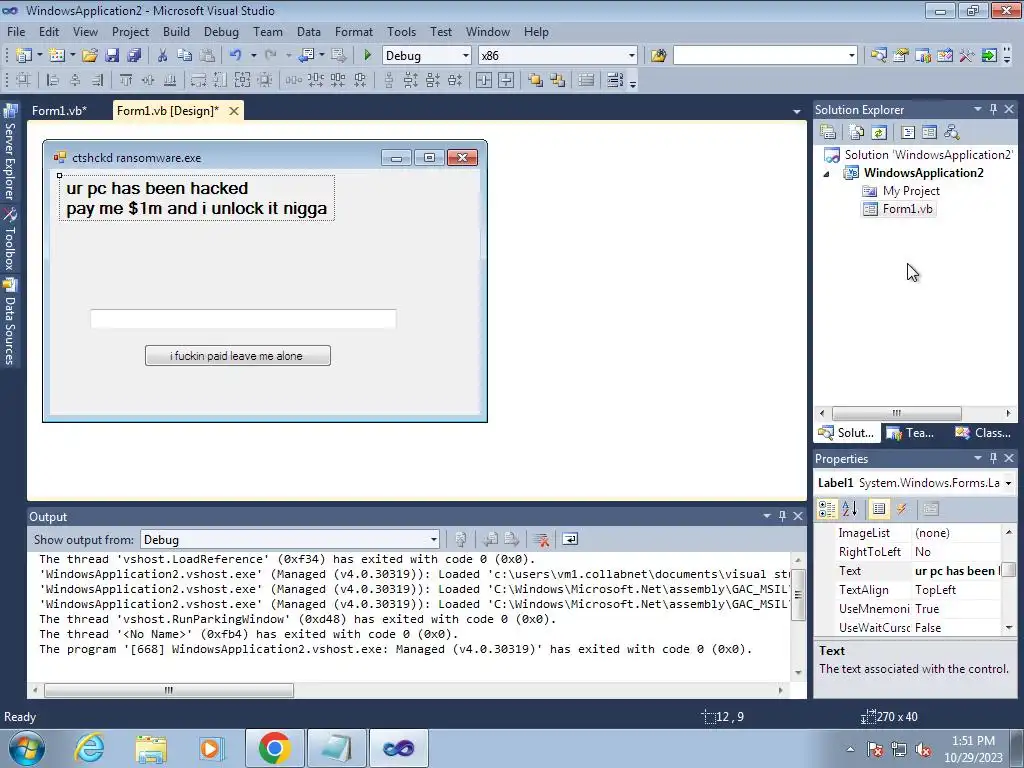Start debugging with the green play icon

click(367, 56)
